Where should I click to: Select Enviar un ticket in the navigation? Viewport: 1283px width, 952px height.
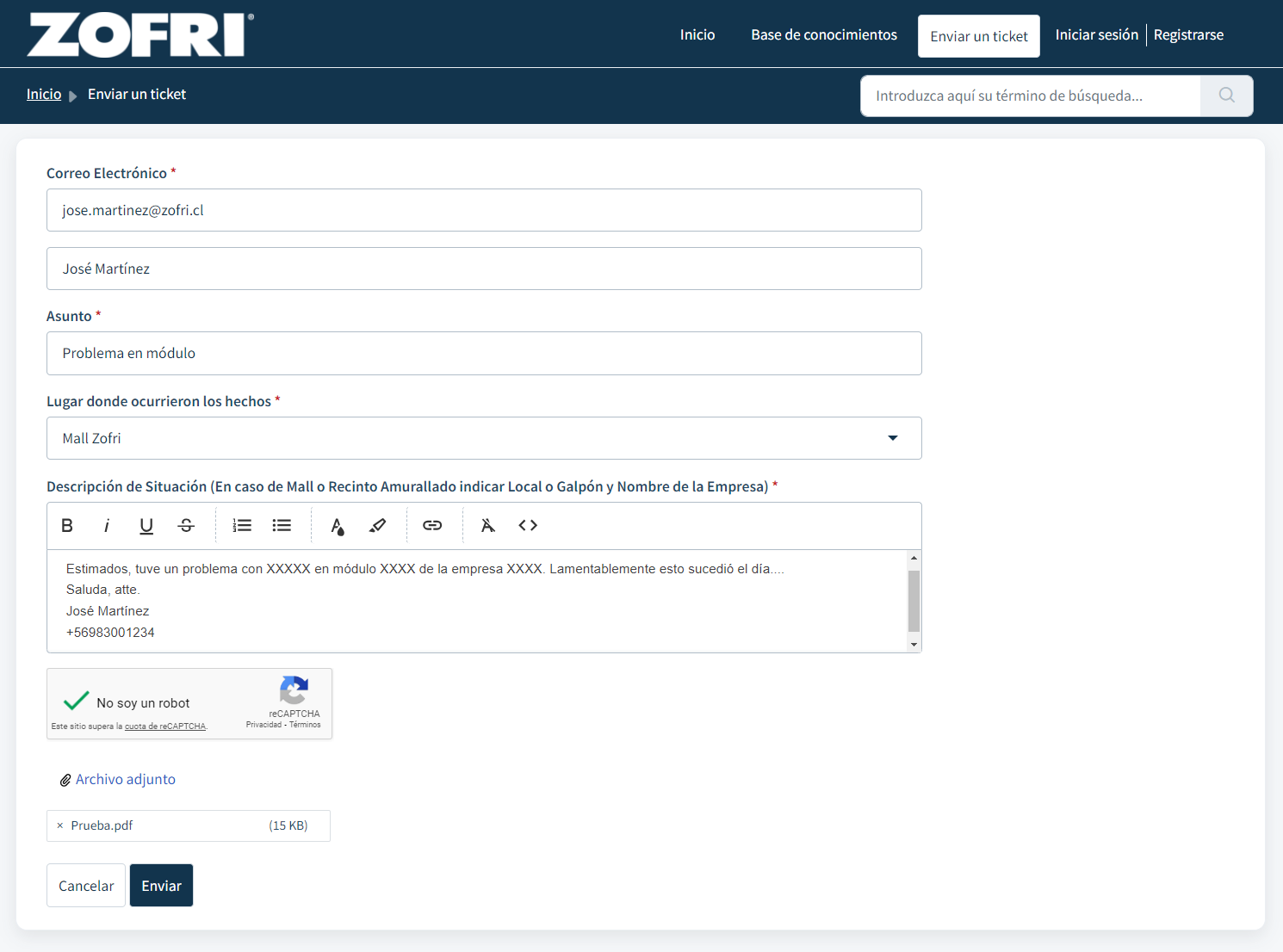(x=979, y=36)
